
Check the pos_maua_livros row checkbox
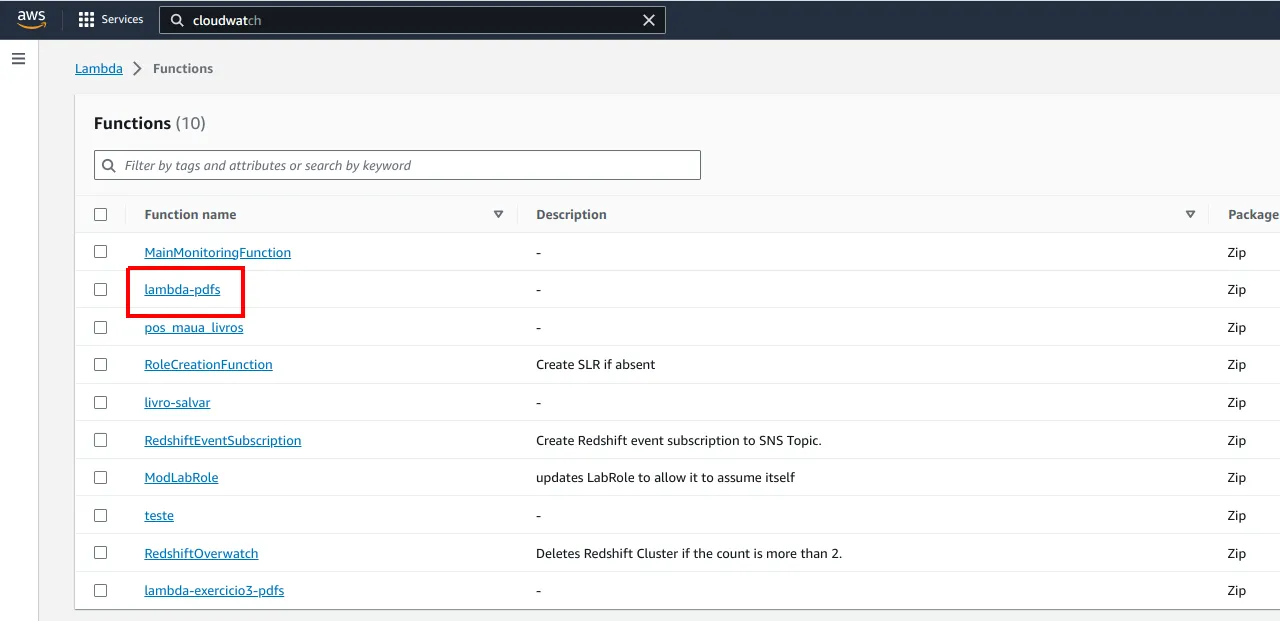tap(100, 327)
